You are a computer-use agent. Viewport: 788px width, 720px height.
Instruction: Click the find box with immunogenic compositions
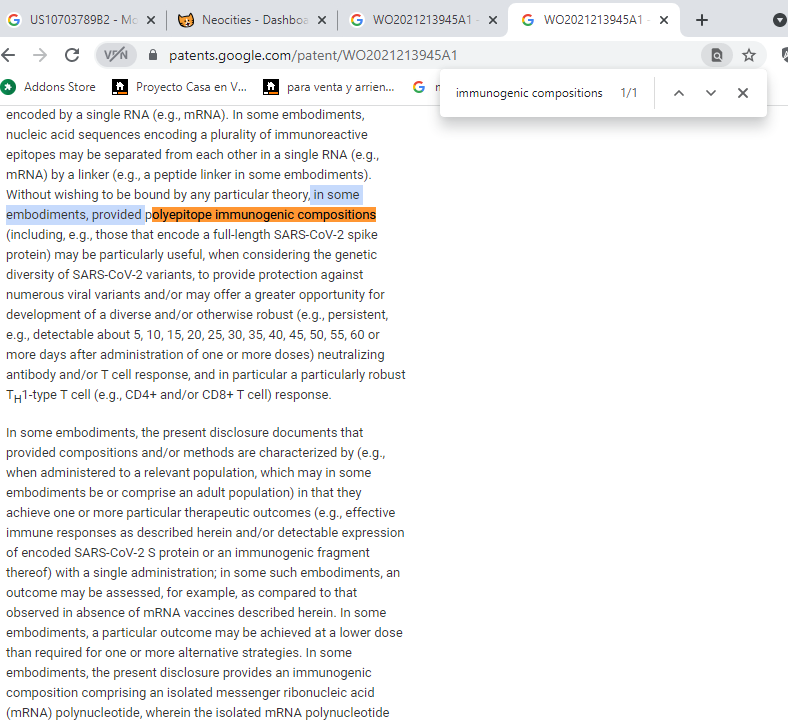528,93
